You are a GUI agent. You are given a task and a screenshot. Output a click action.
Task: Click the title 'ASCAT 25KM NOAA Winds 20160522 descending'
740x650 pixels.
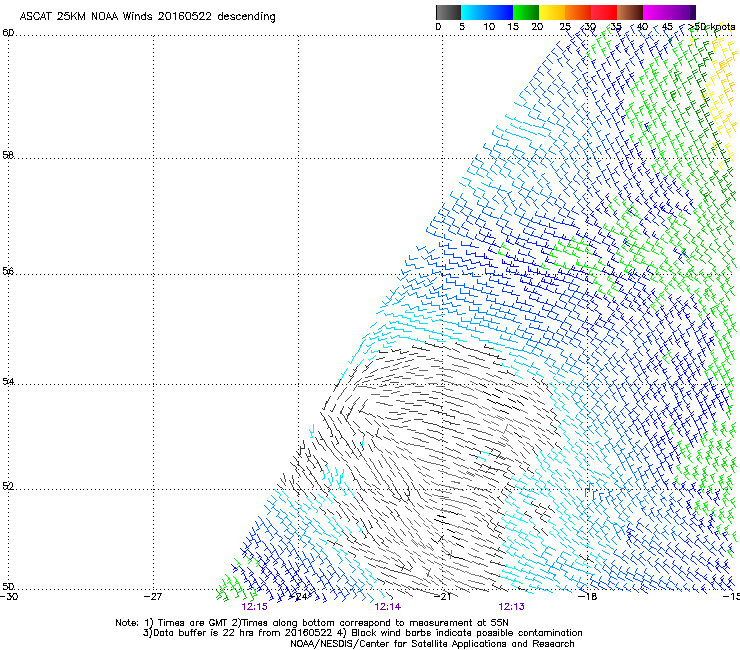click(x=147, y=17)
